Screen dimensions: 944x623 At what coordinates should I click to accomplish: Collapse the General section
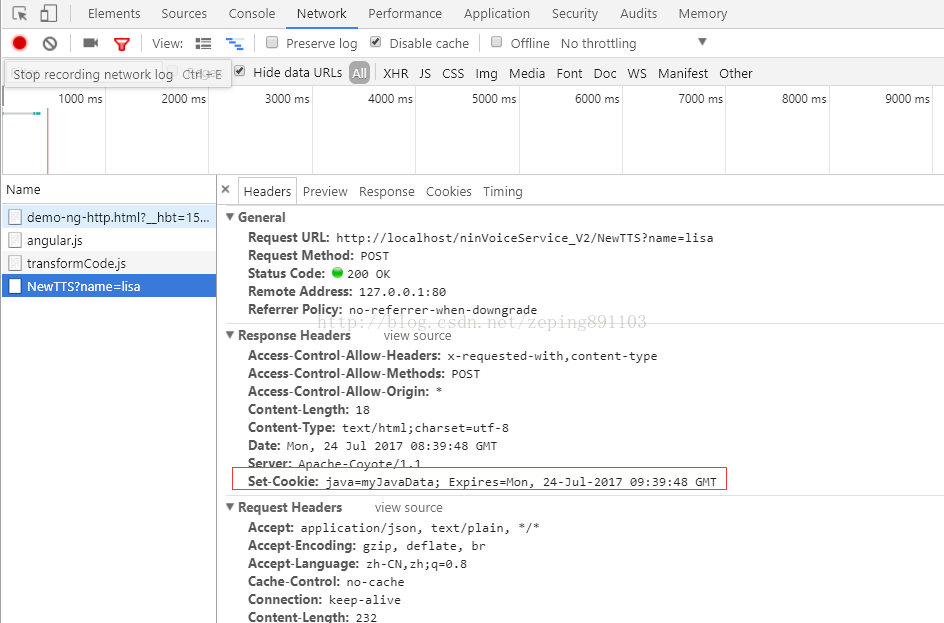click(x=230, y=217)
